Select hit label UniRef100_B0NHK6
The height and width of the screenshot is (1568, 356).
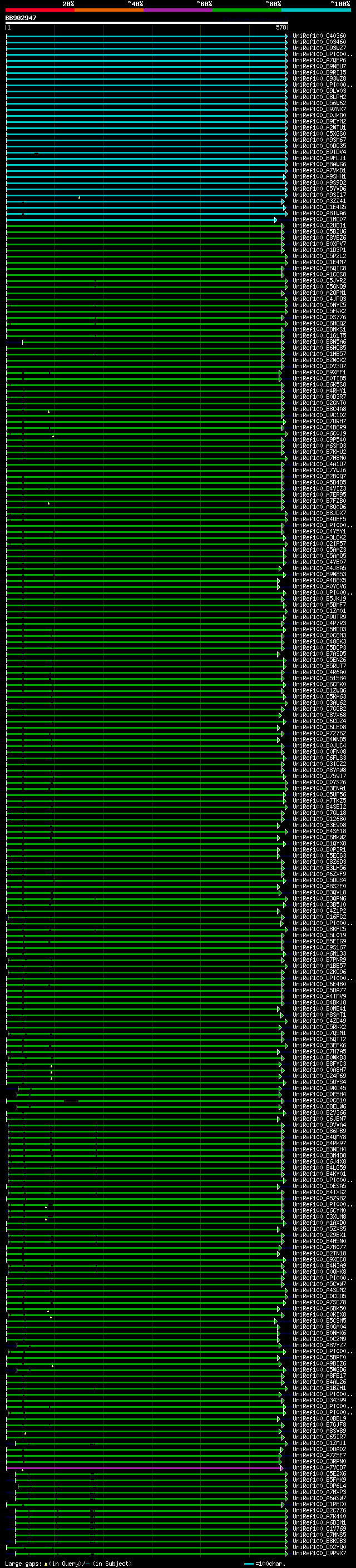click(x=319, y=1333)
